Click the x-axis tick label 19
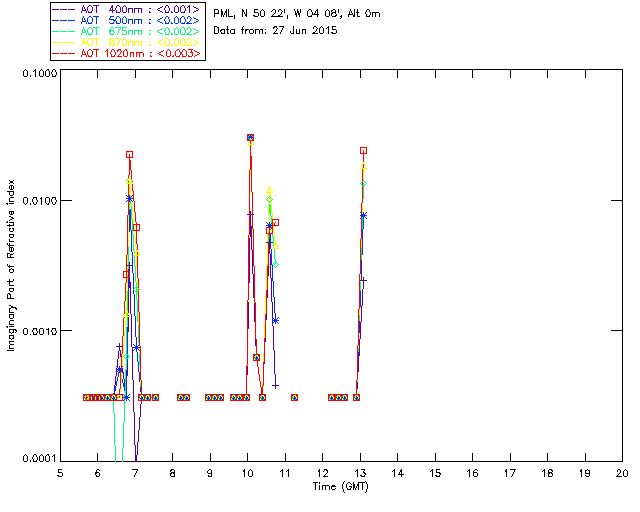The width and height of the screenshot is (640, 512). coord(585,473)
